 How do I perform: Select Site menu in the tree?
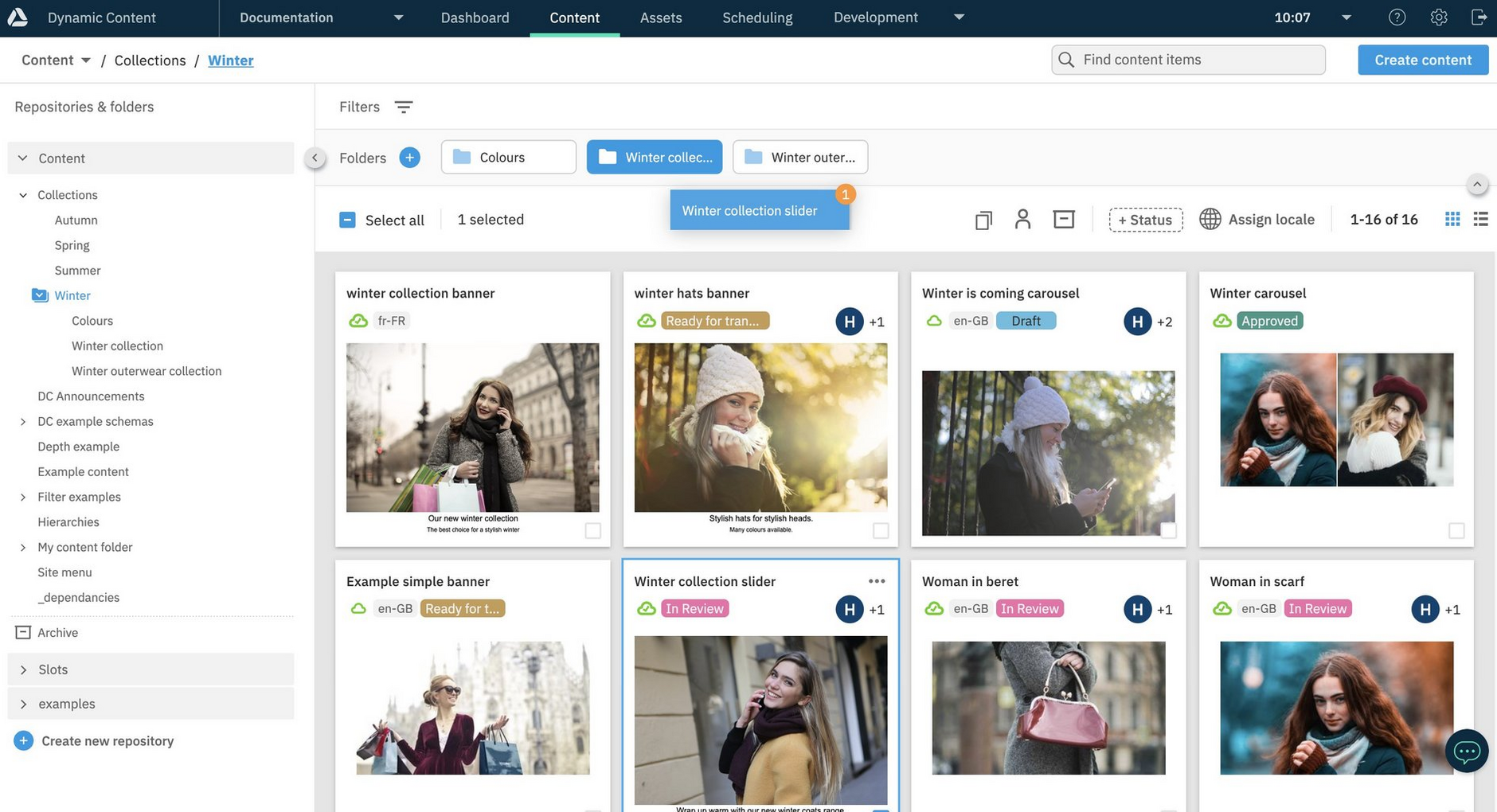[64, 572]
